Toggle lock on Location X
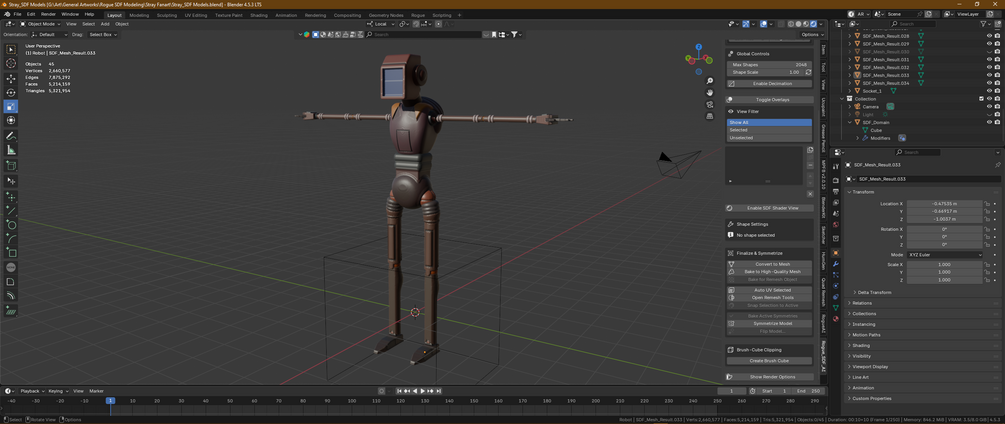1005x424 pixels. (986, 203)
